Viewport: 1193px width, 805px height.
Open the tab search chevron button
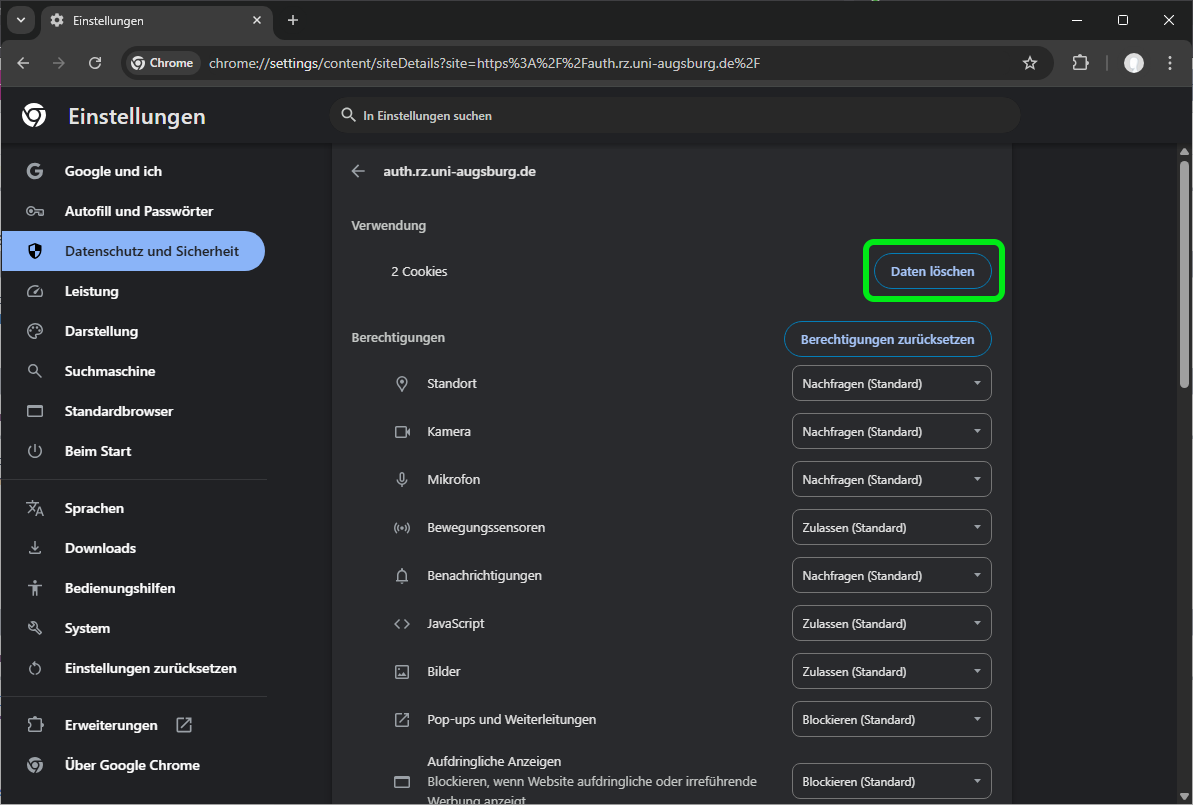pos(20,20)
